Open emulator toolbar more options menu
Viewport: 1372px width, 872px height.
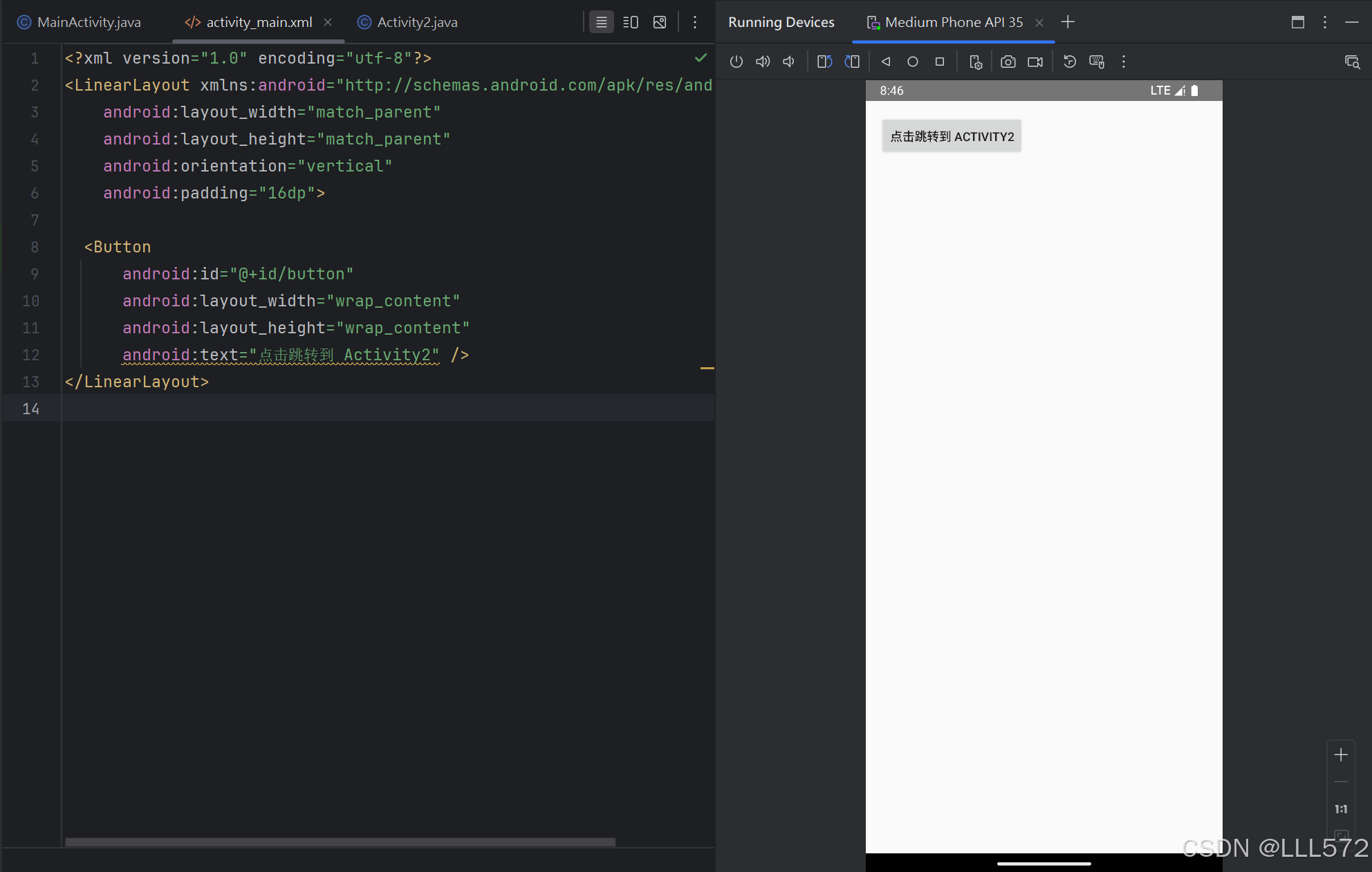[1124, 62]
